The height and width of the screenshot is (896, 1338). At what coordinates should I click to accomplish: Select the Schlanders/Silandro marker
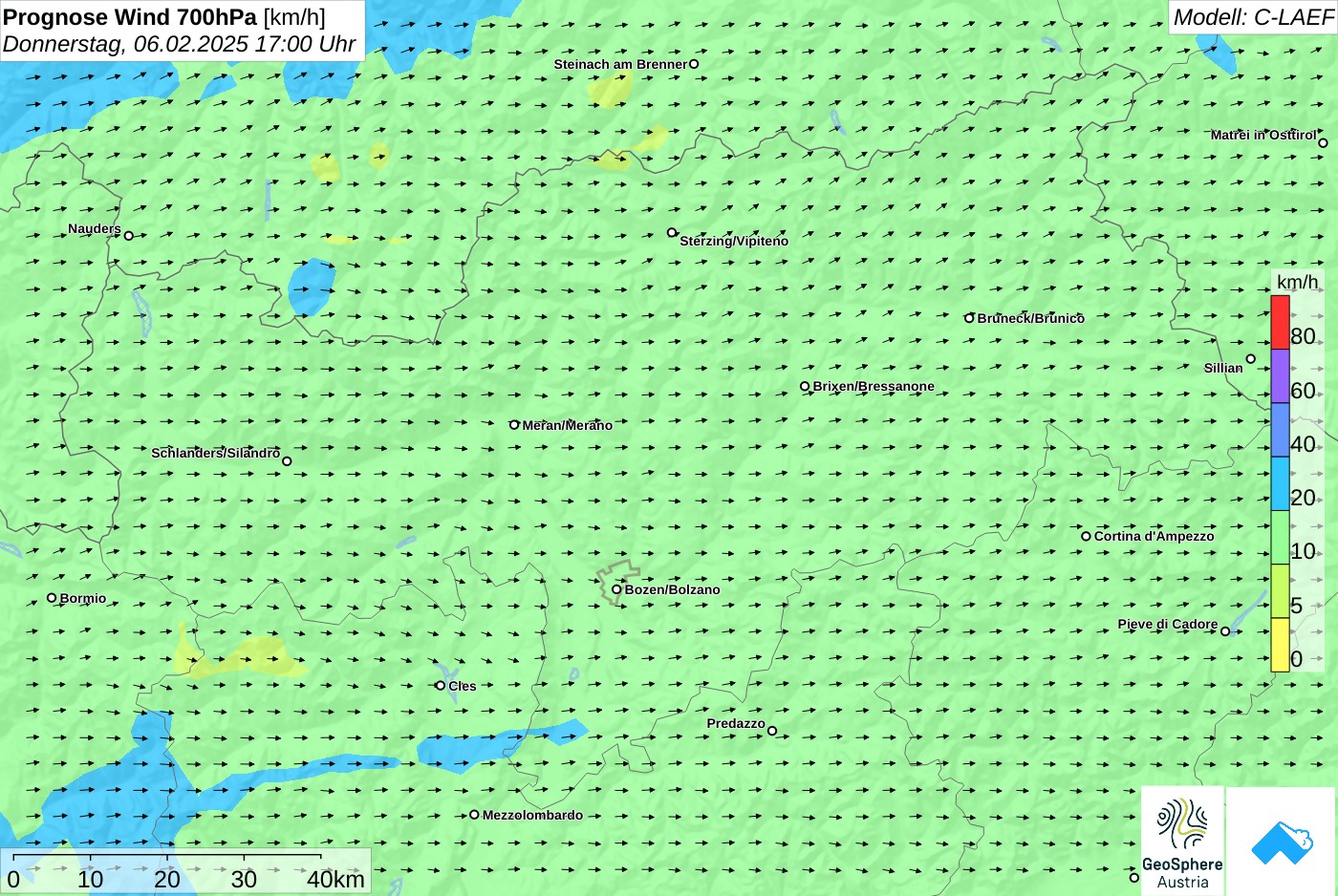tap(287, 461)
